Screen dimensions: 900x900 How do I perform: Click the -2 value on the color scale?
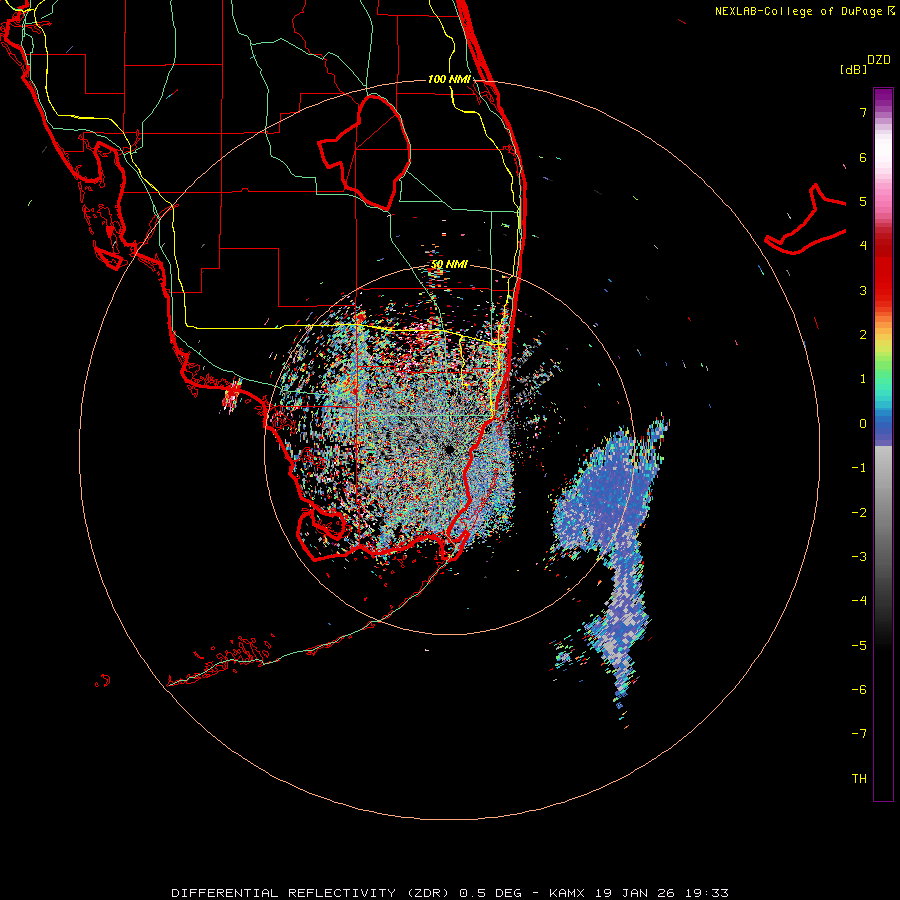[859, 512]
